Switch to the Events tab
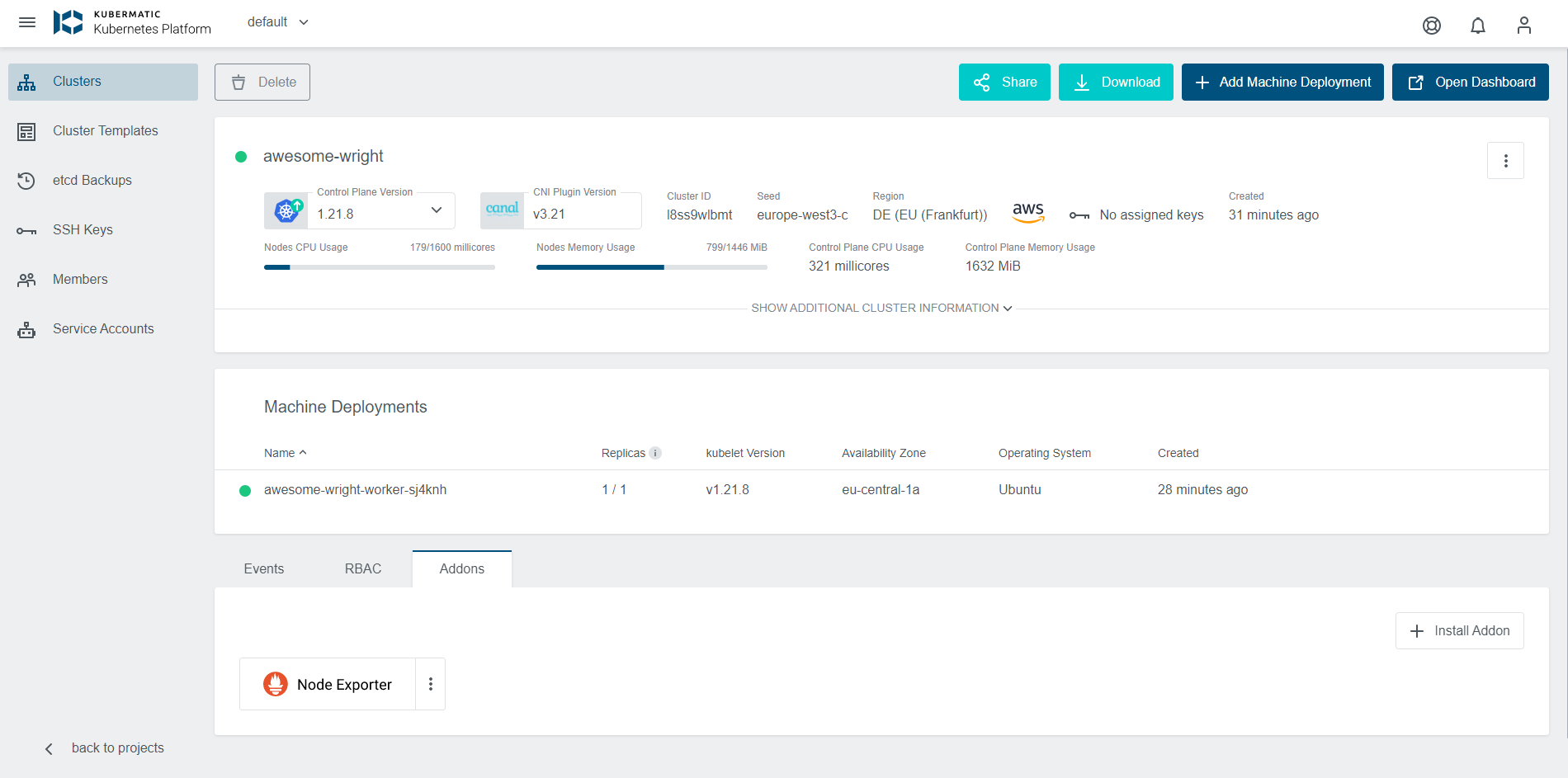Image resolution: width=1568 pixels, height=778 pixels. [264, 568]
